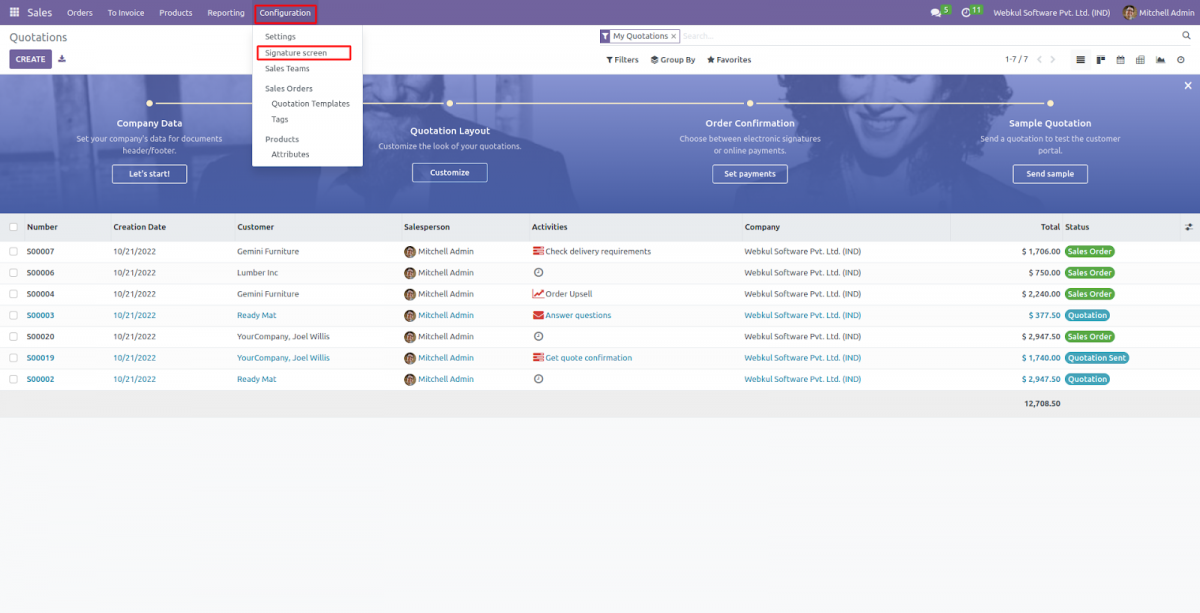The height and width of the screenshot is (613, 1200).
Task: Select checkbox for order S00006
Action: [x=14, y=272]
